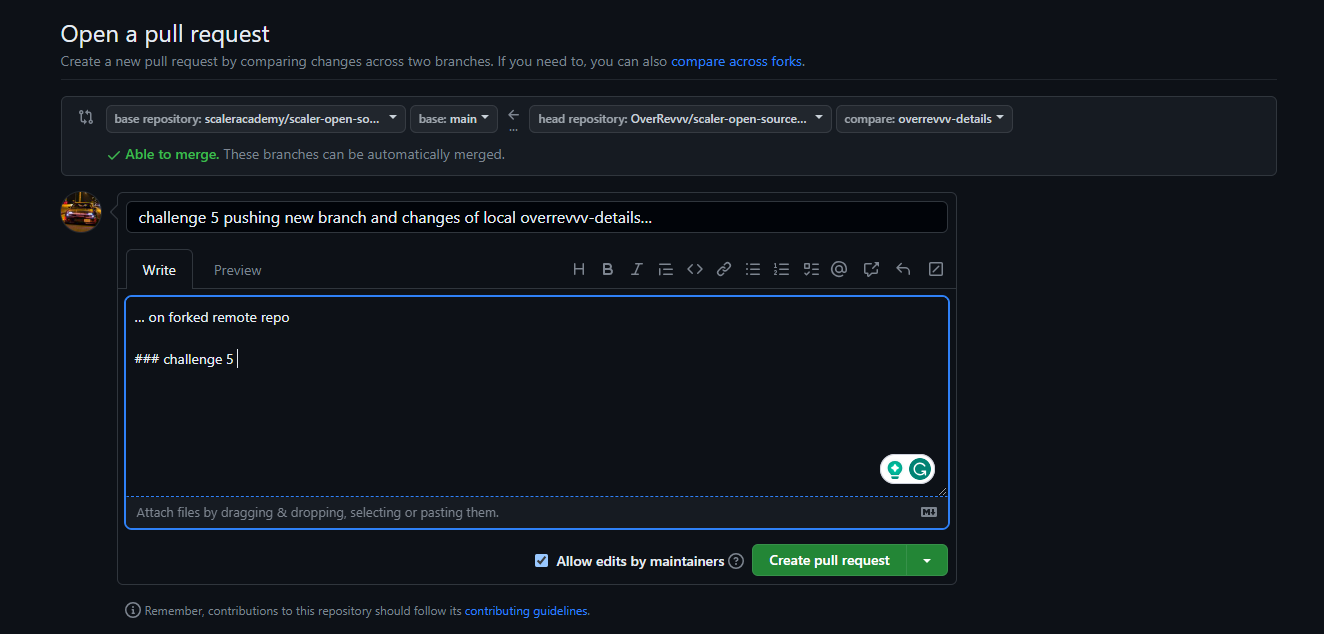Insert a hyperlink into the description
This screenshot has height=634, width=1324.
[x=723, y=268]
